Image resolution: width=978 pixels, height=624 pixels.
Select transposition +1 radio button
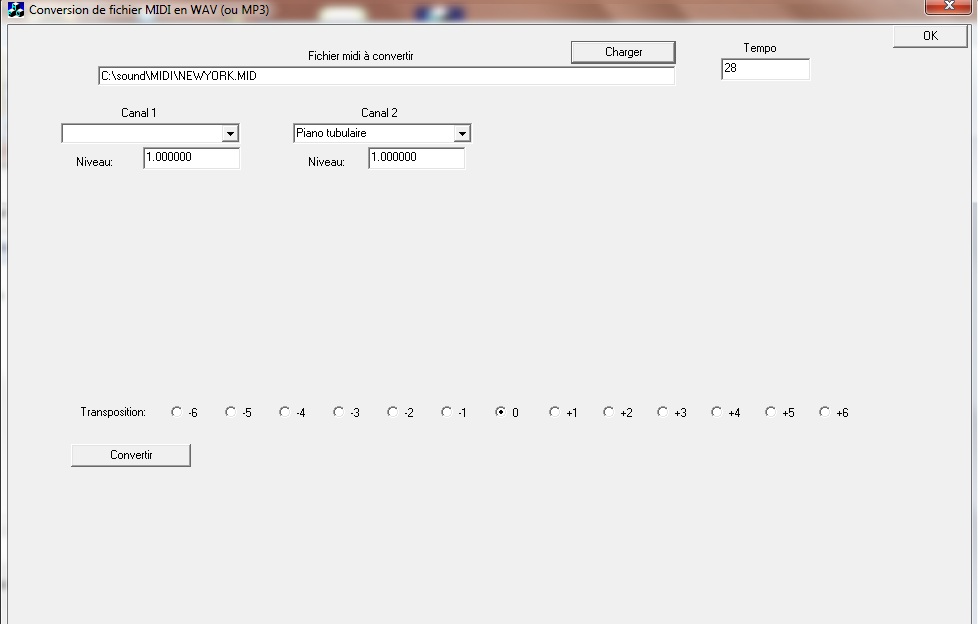(554, 412)
